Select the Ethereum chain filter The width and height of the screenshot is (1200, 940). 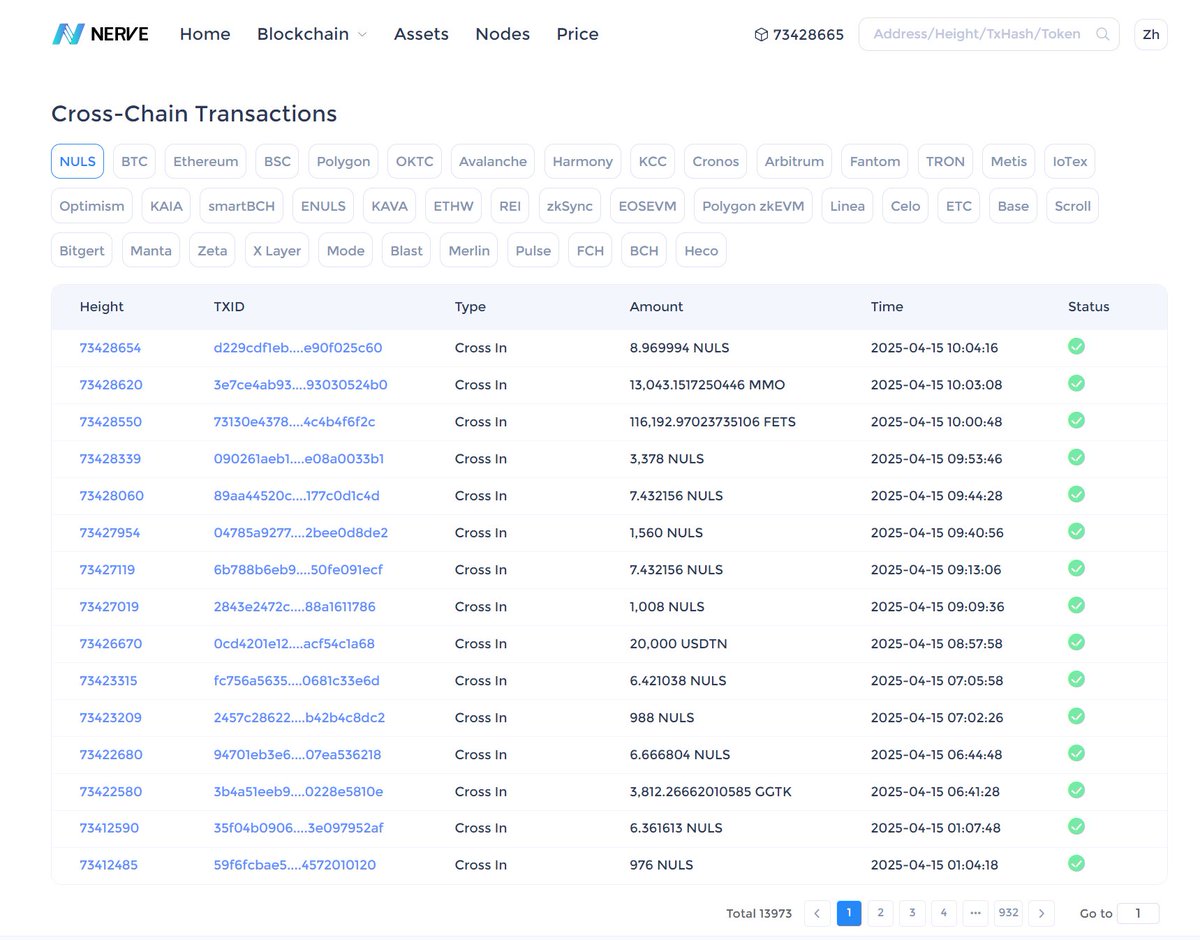(x=205, y=161)
